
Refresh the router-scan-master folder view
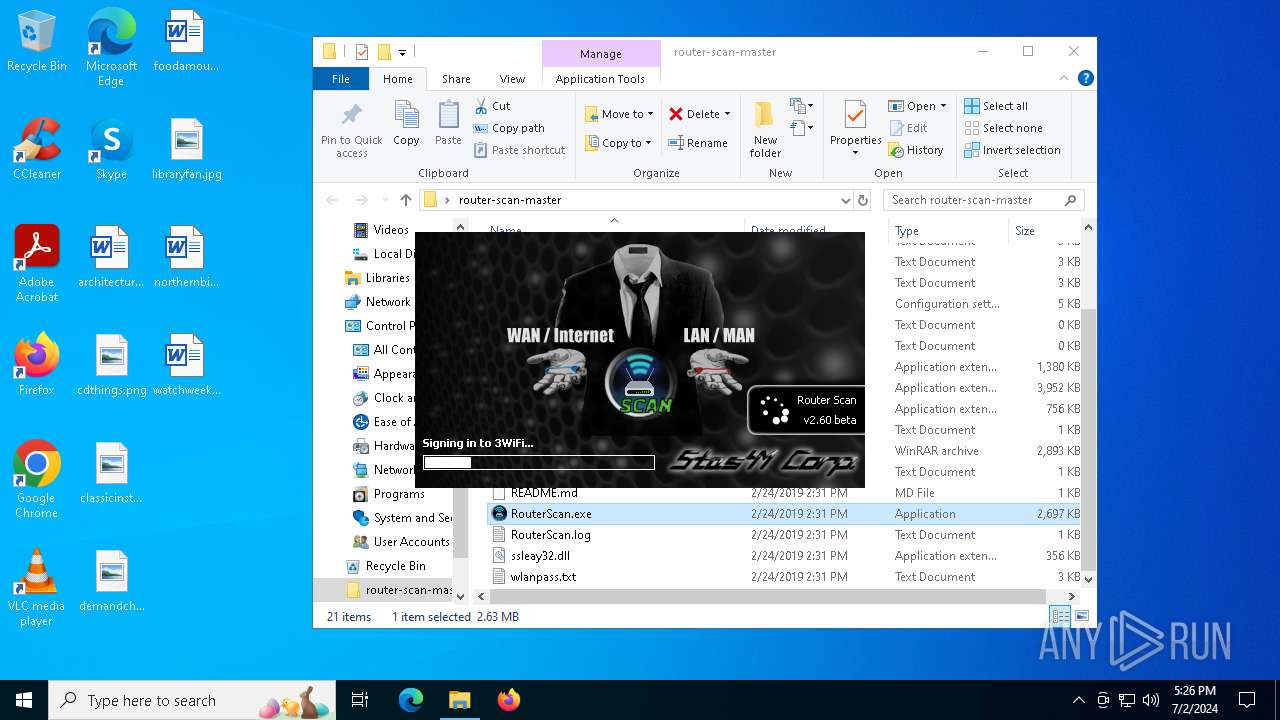pos(864,200)
